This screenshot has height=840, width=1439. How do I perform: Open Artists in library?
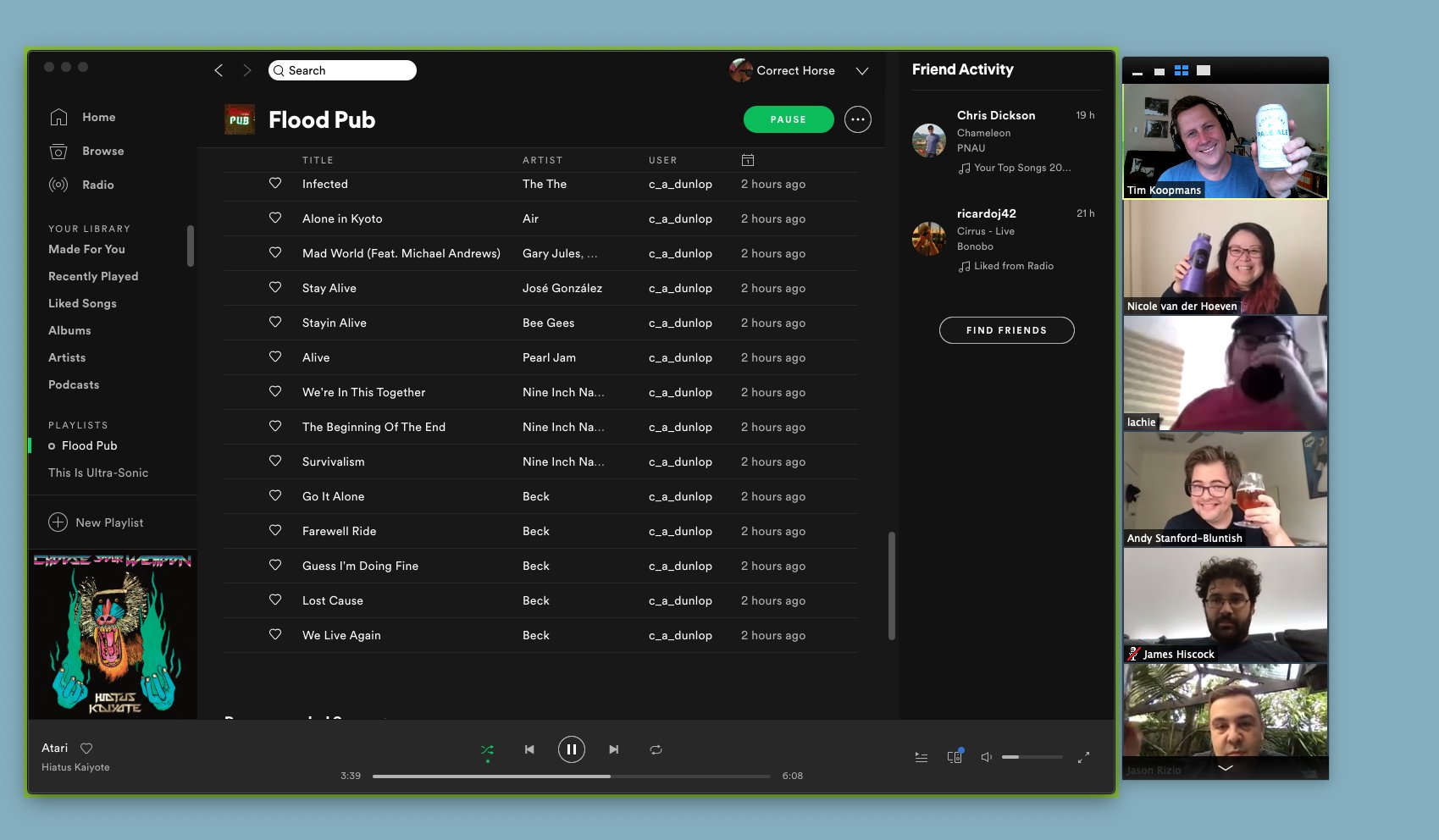[x=67, y=357]
